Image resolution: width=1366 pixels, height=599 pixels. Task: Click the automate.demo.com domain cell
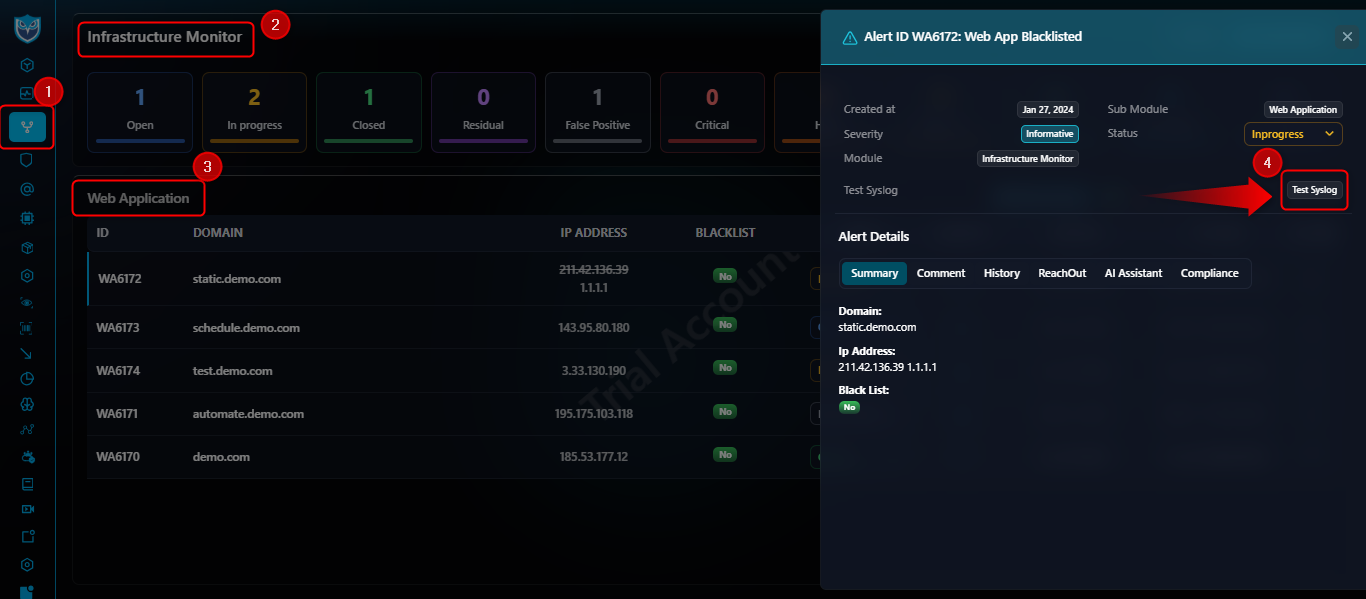pyautogui.click(x=248, y=414)
